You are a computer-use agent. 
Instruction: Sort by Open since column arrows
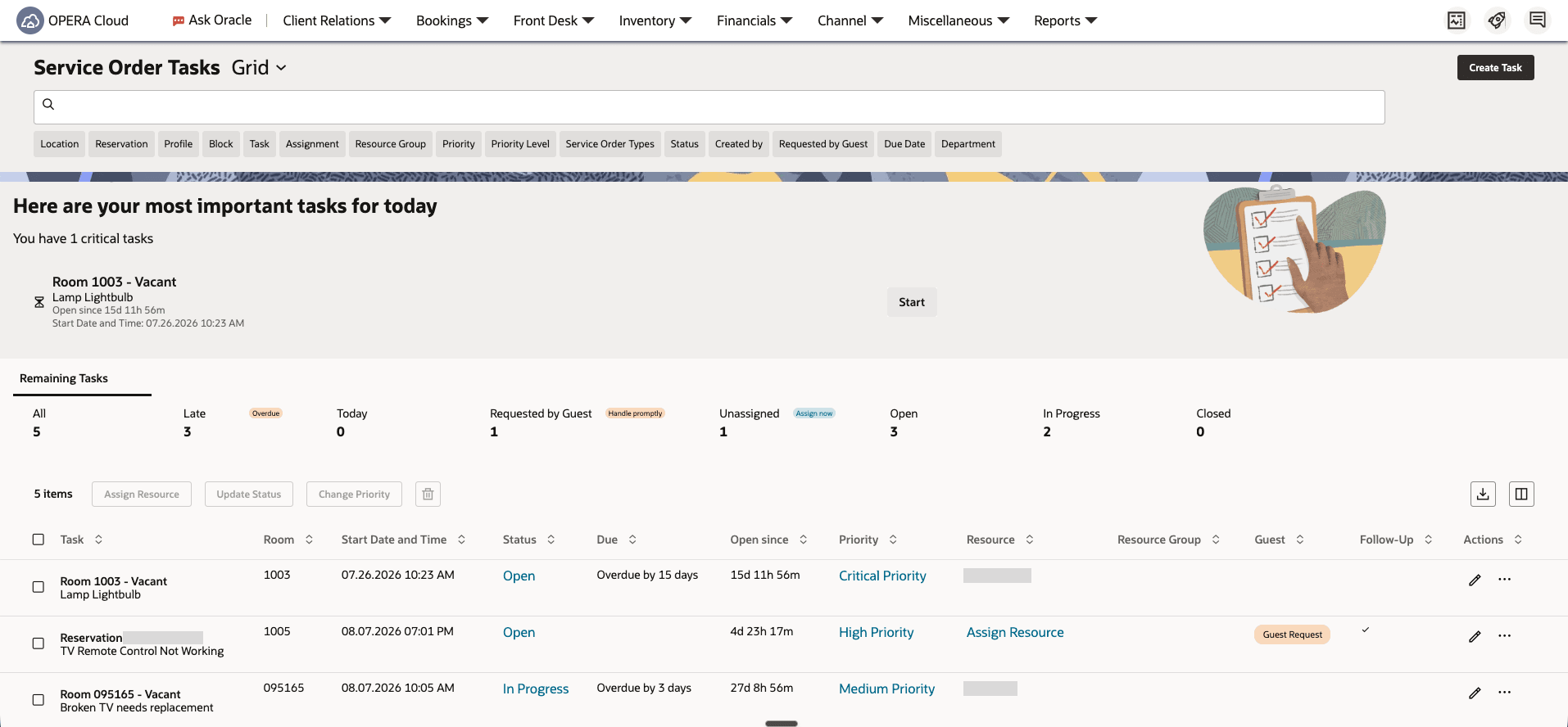(804, 540)
